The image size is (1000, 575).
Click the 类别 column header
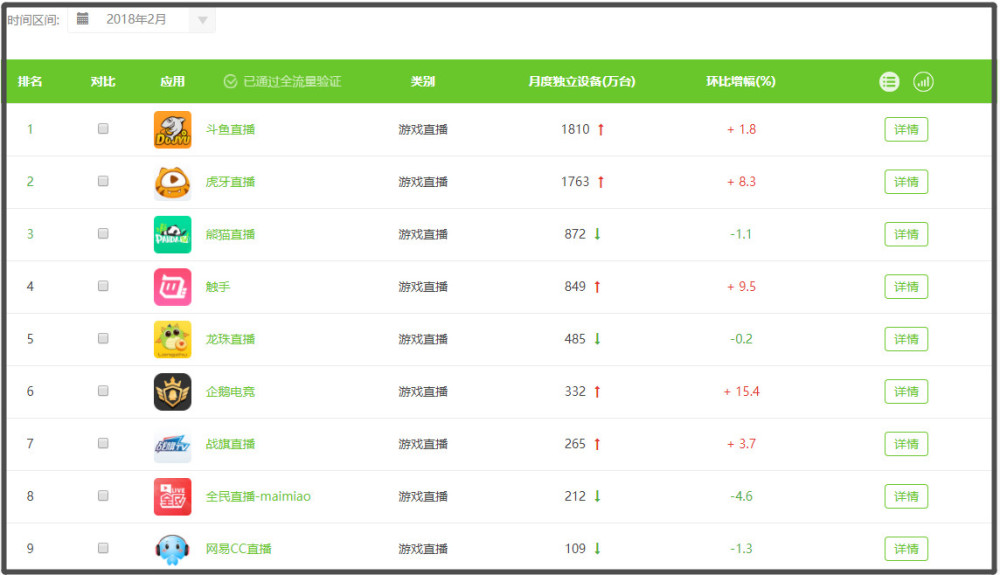(423, 82)
